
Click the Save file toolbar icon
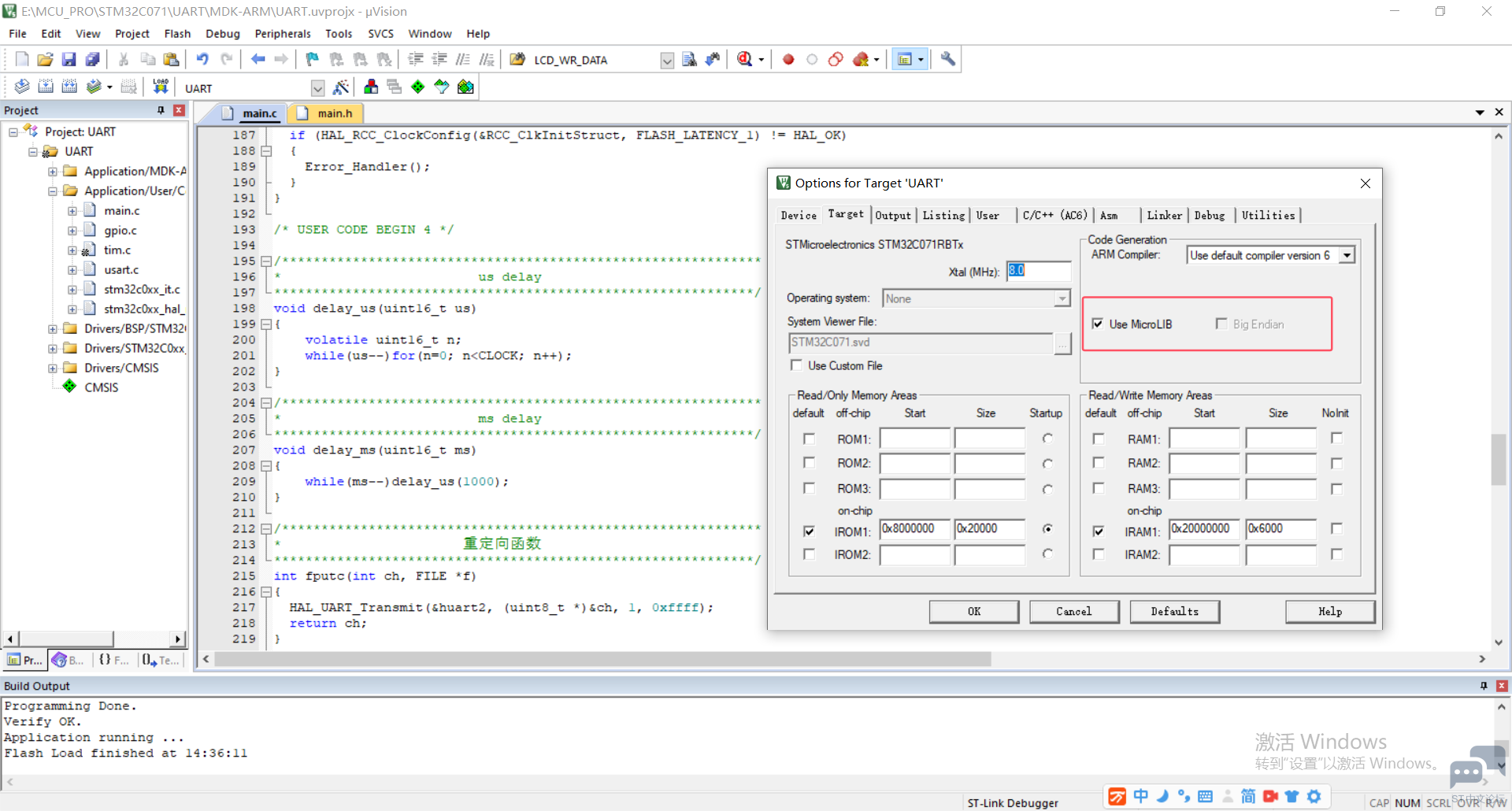pos(69,59)
